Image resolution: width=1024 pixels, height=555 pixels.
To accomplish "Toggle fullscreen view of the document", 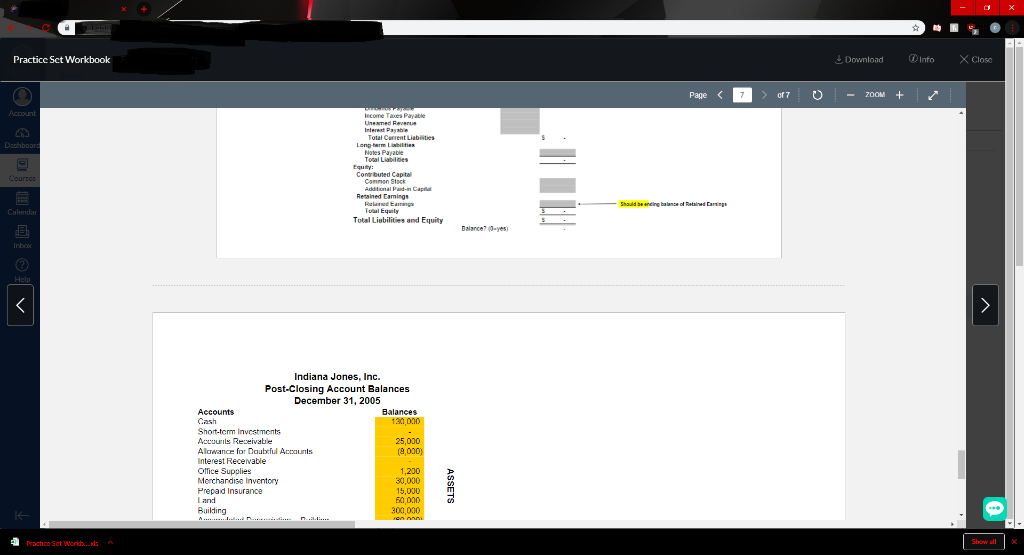I will pos(933,95).
